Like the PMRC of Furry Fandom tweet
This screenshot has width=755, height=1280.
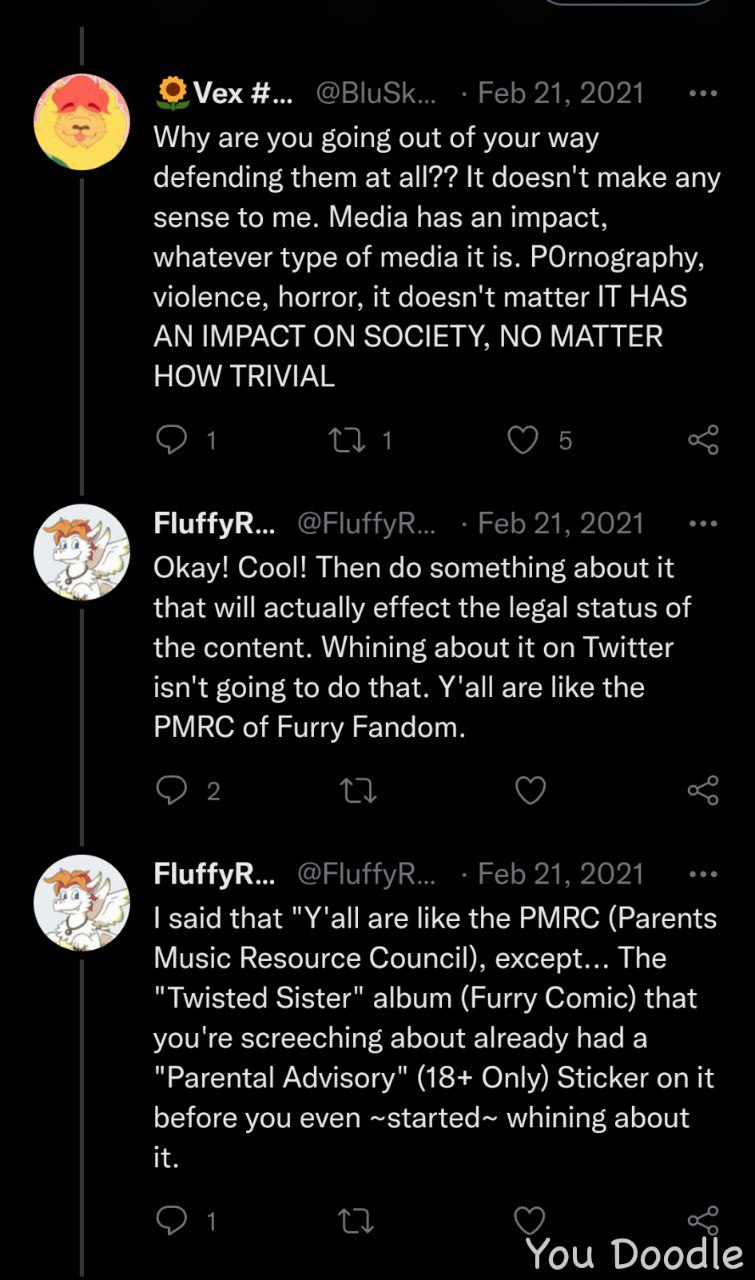coord(529,791)
